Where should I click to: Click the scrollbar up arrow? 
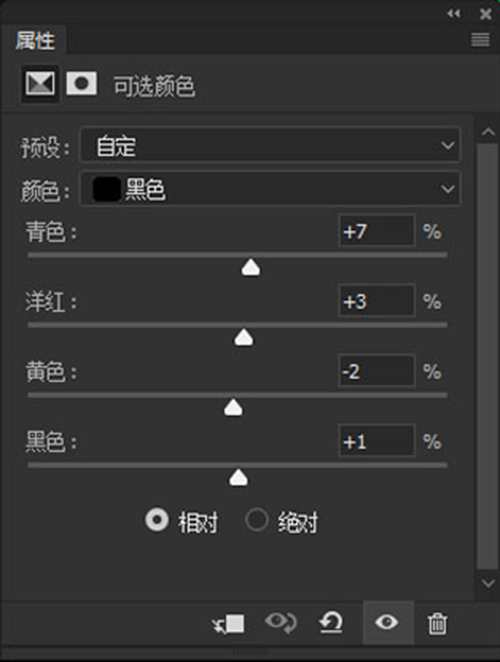pos(488,133)
